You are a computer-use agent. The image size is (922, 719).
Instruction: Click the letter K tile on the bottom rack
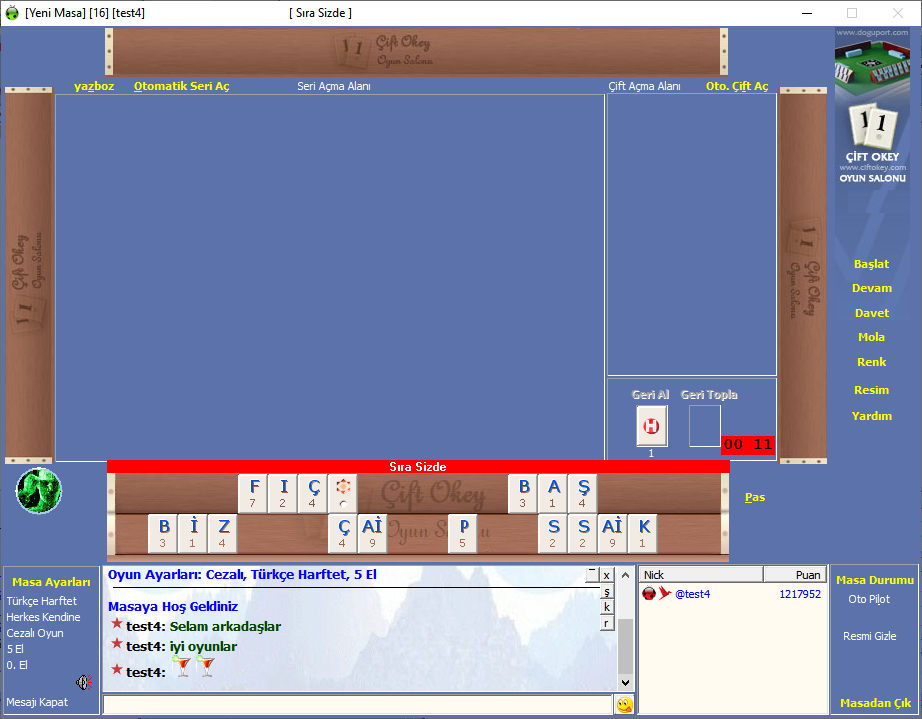click(x=642, y=533)
